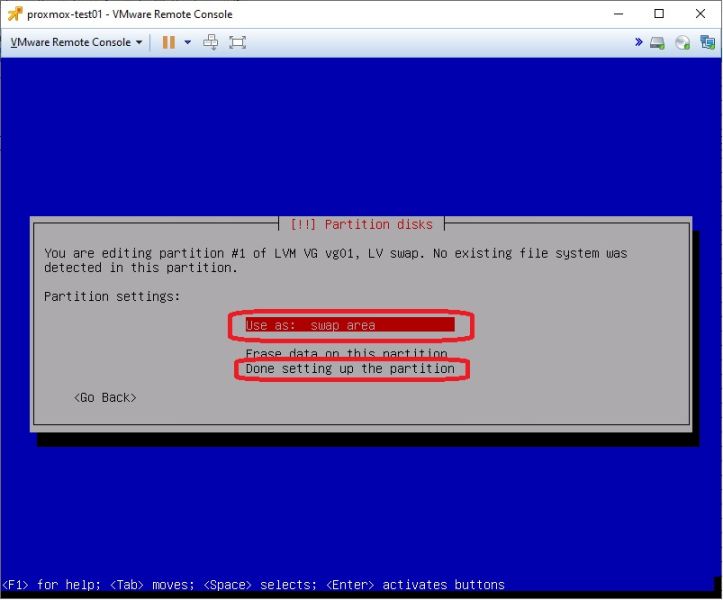Click the <Go Back> button

pos(105,398)
